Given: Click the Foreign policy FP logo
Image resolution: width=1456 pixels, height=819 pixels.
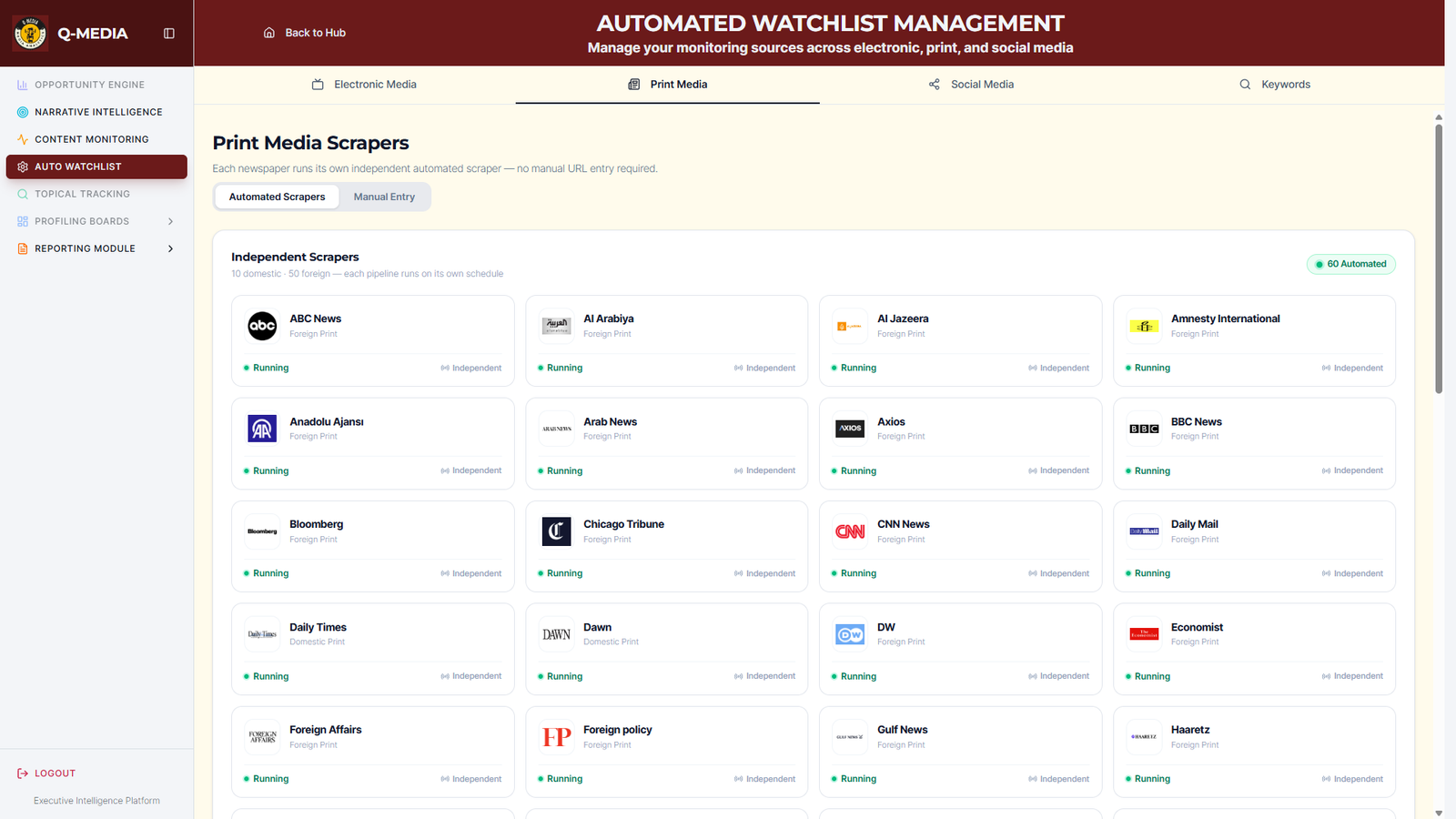Looking at the screenshot, I should [x=556, y=737].
